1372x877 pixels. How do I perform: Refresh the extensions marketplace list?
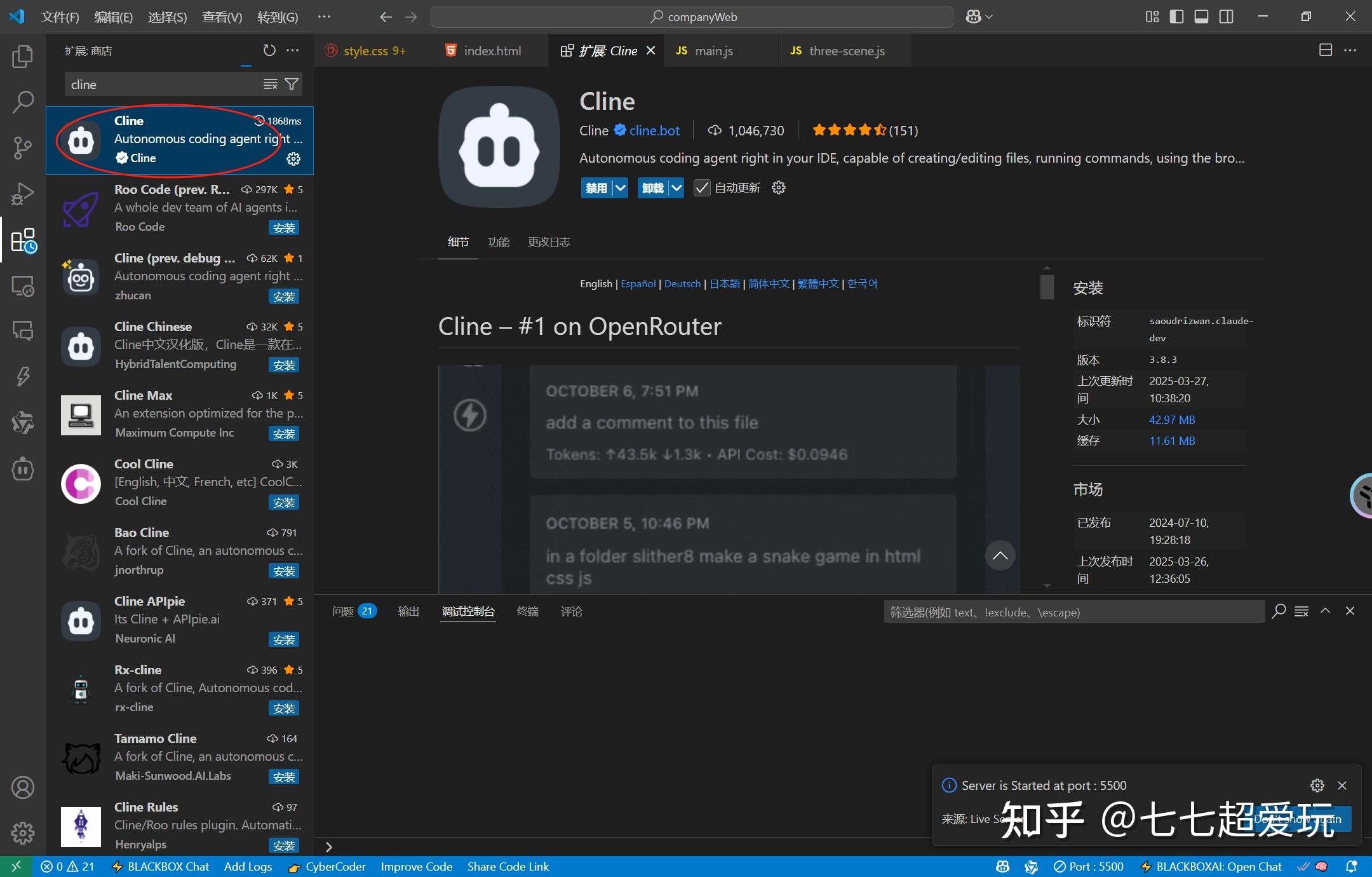tap(269, 50)
